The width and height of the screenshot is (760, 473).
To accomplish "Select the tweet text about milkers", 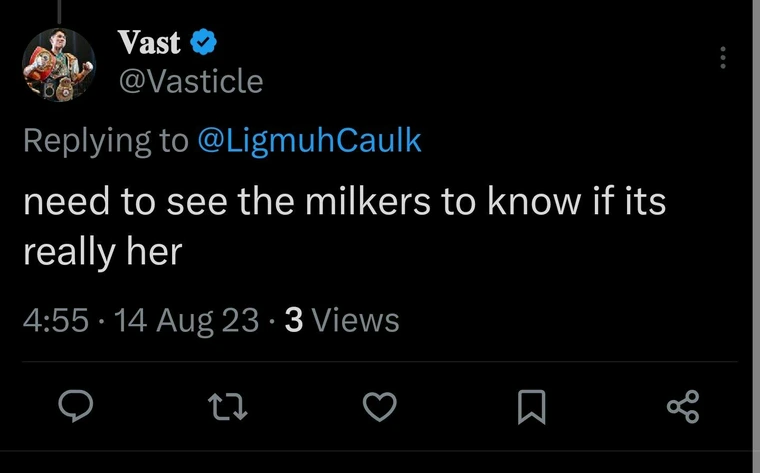I will point(344,226).
